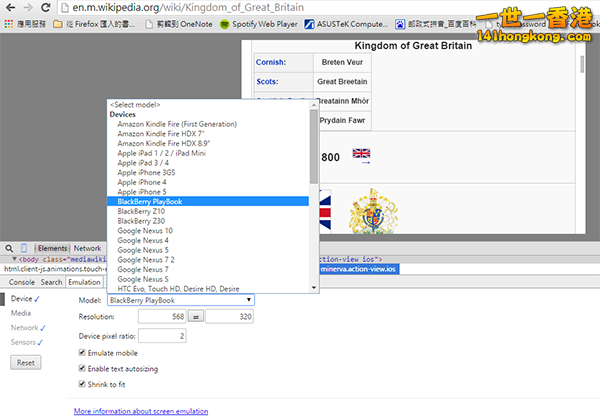600x418 pixels.
Task: Open the Scots link in the infobox
Action: (267, 82)
